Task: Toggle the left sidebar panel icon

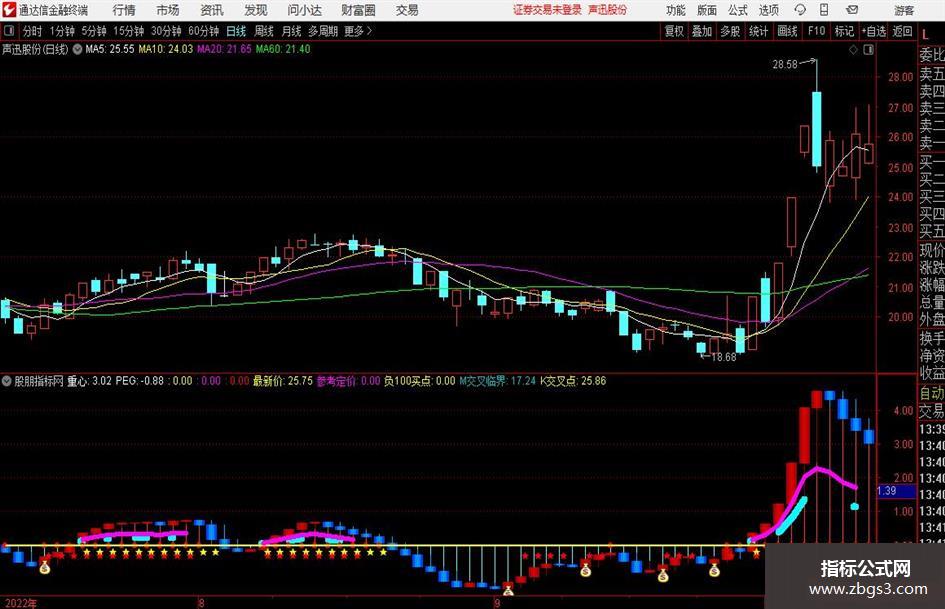Action: [x=8, y=31]
